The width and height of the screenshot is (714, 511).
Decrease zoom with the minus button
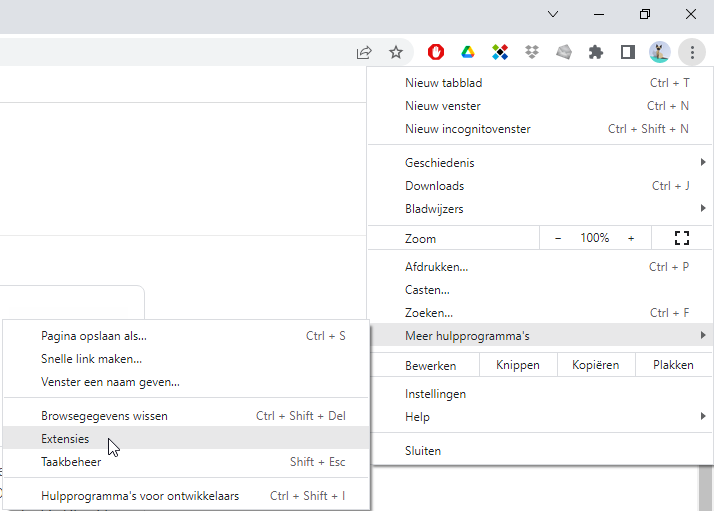point(558,238)
